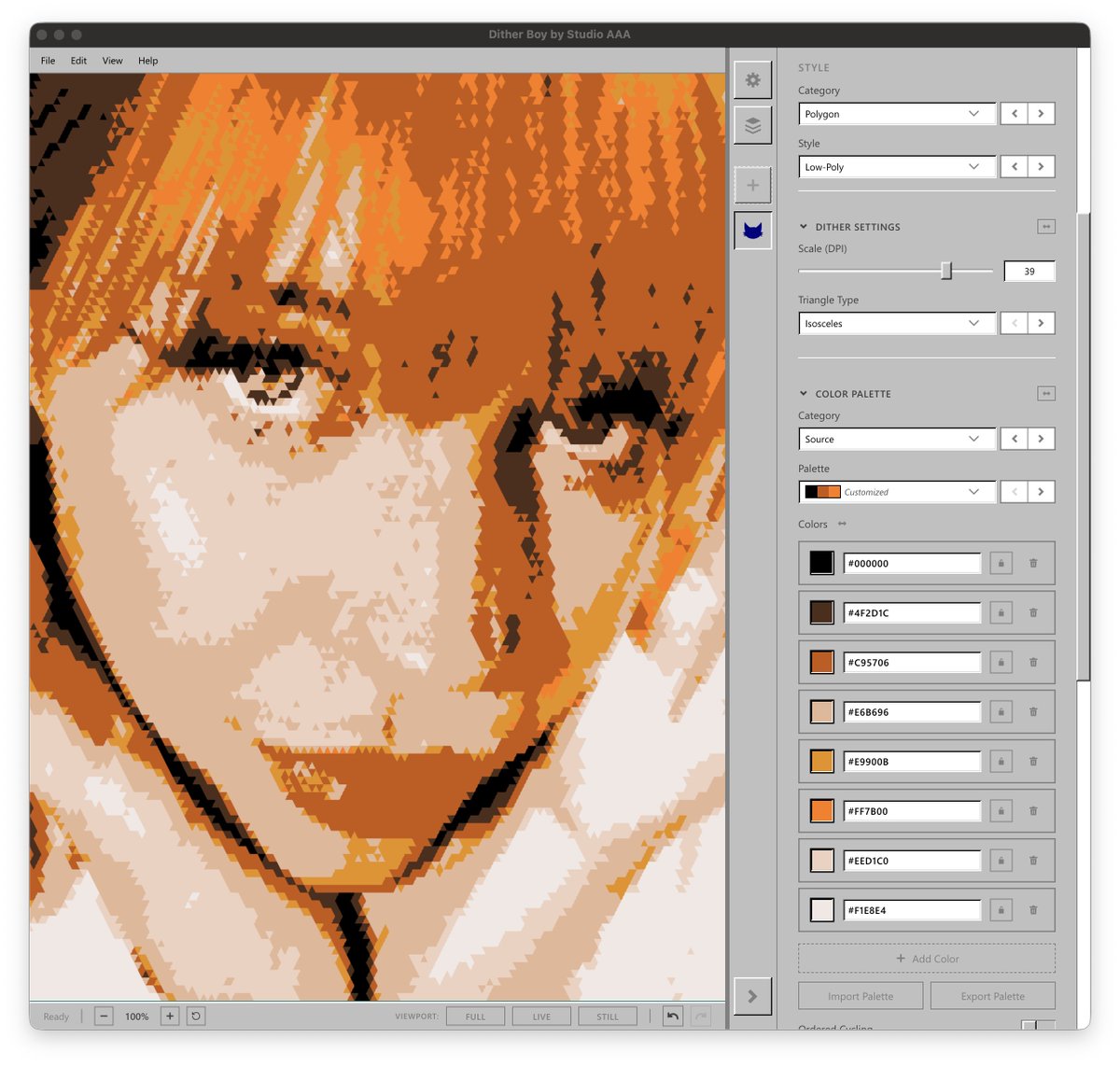
Task: Open the File menu
Action: [x=48, y=61]
